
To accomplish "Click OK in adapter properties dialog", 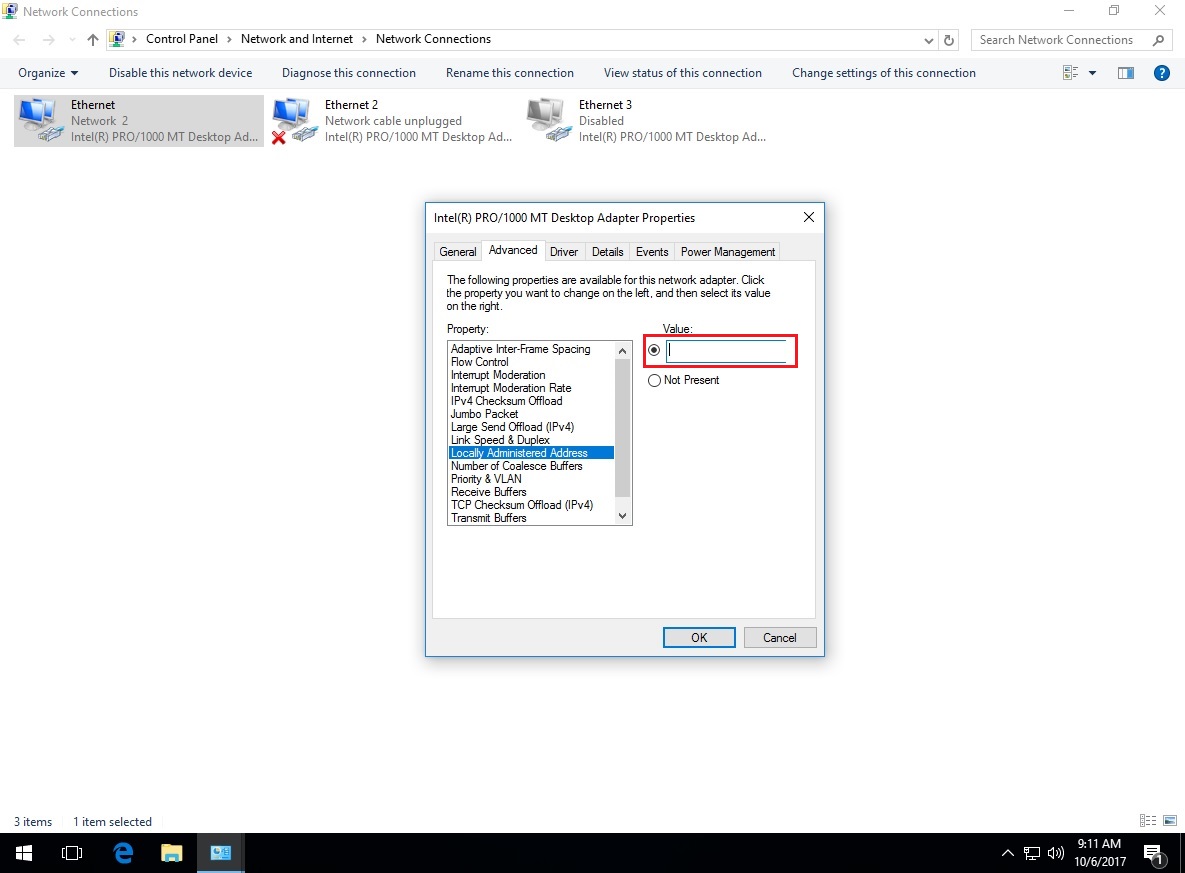I will pyautogui.click(x=699, y=637).
